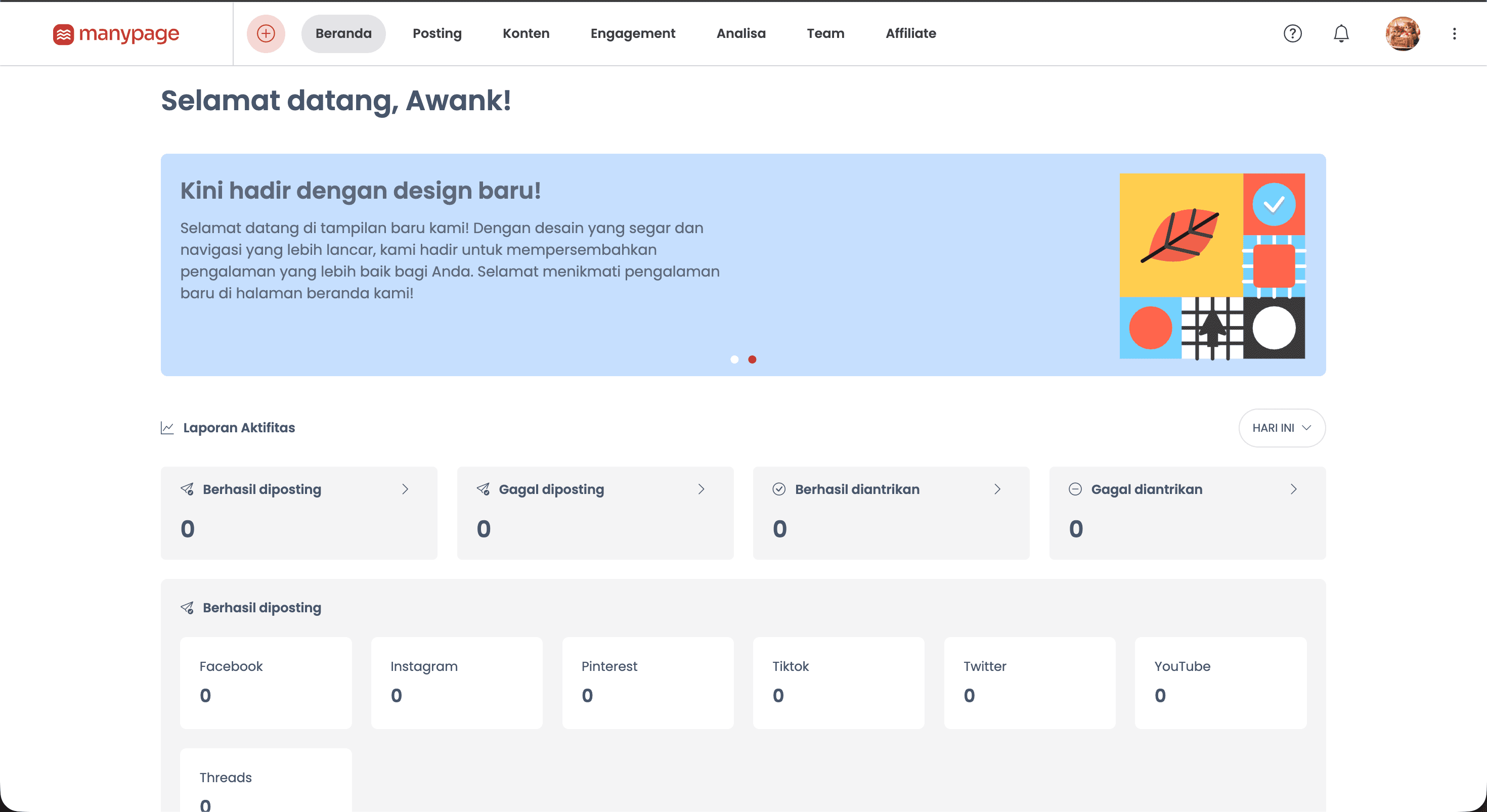The height and width of the screenshot is (812, 1487).
Task: Select the Tiktok stat card
Action: [839, 683]
